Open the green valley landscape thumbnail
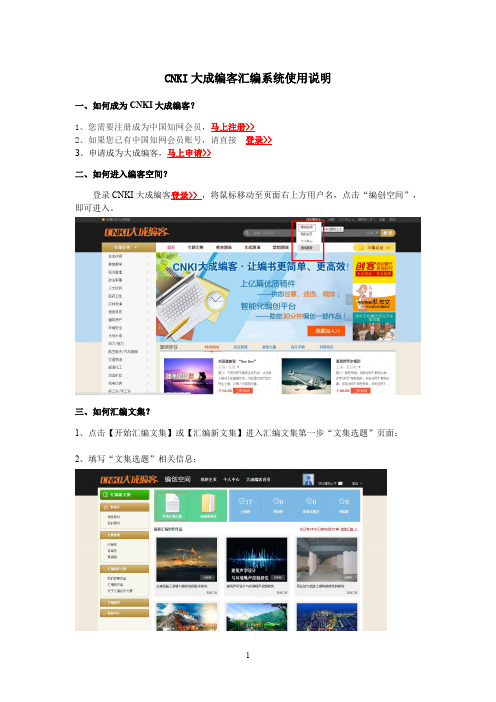 click(x=257, y=617)
